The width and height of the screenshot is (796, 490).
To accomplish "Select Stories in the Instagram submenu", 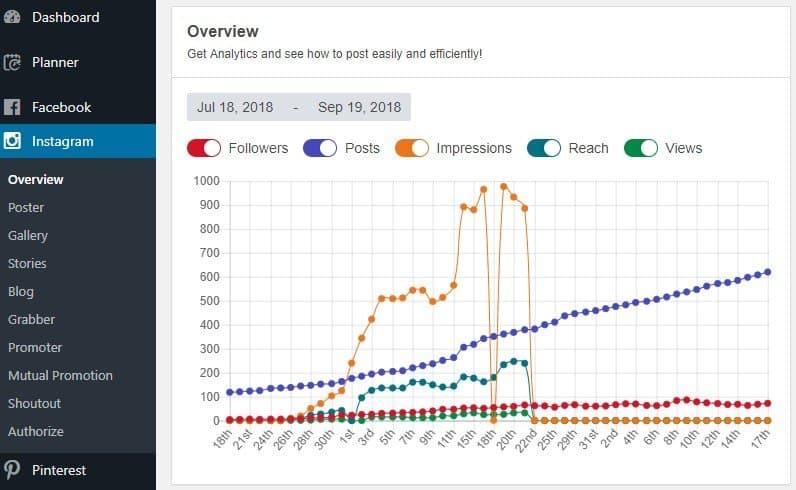I will click(27, 264).
